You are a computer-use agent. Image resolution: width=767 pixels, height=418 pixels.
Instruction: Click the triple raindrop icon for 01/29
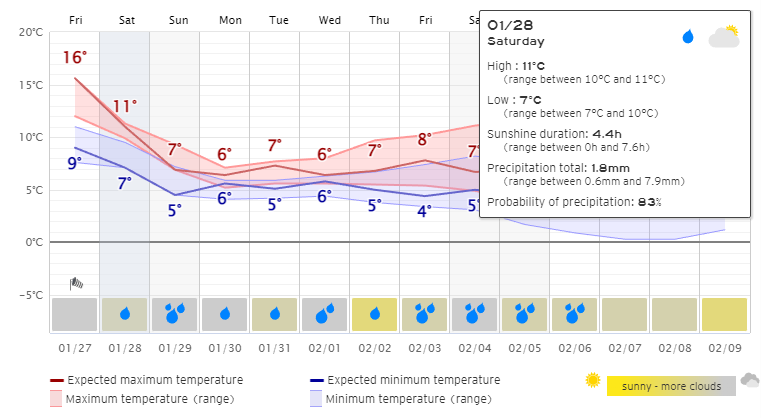pos(175,313)
